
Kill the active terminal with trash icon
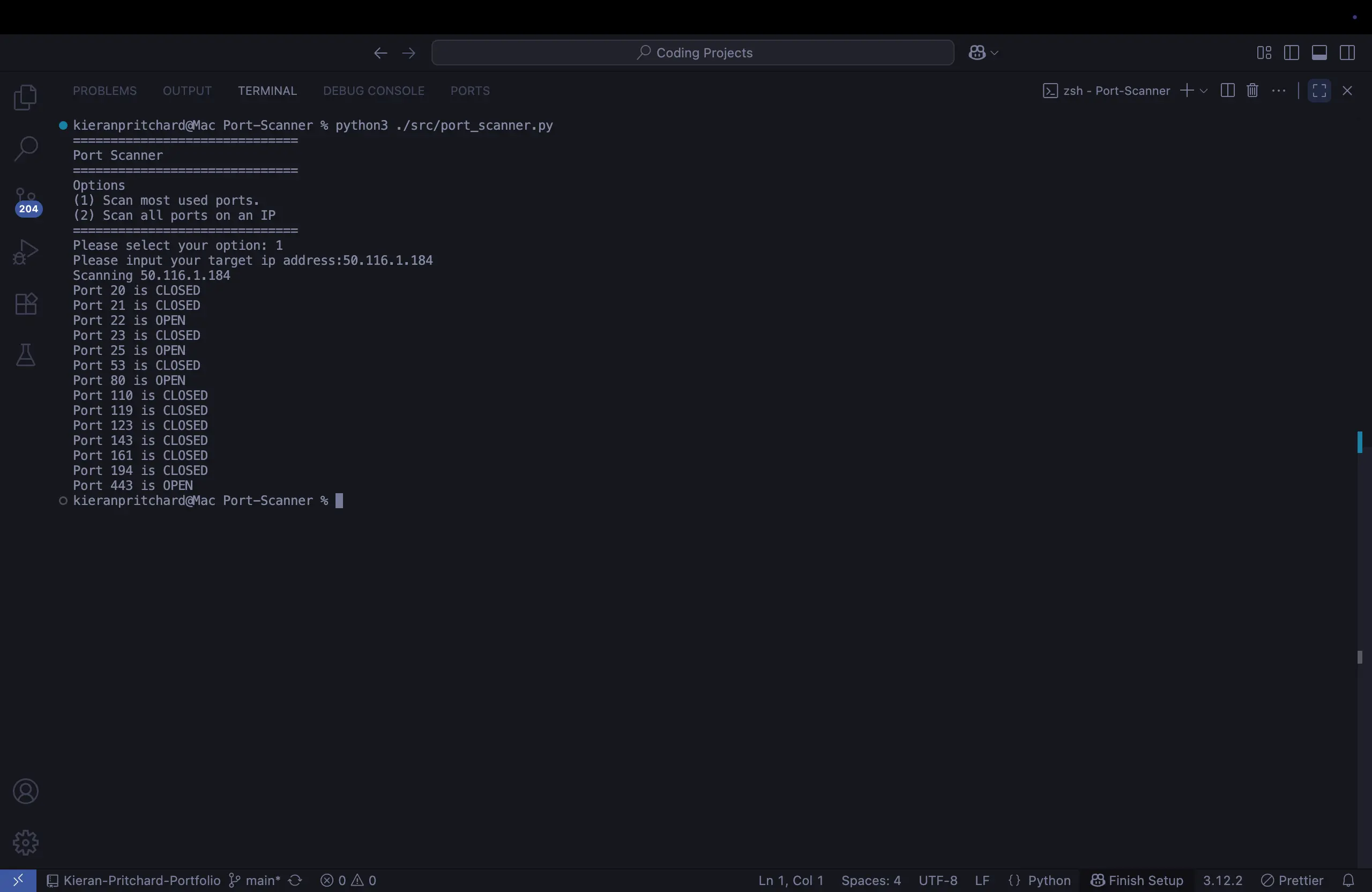click(1252, 91)
